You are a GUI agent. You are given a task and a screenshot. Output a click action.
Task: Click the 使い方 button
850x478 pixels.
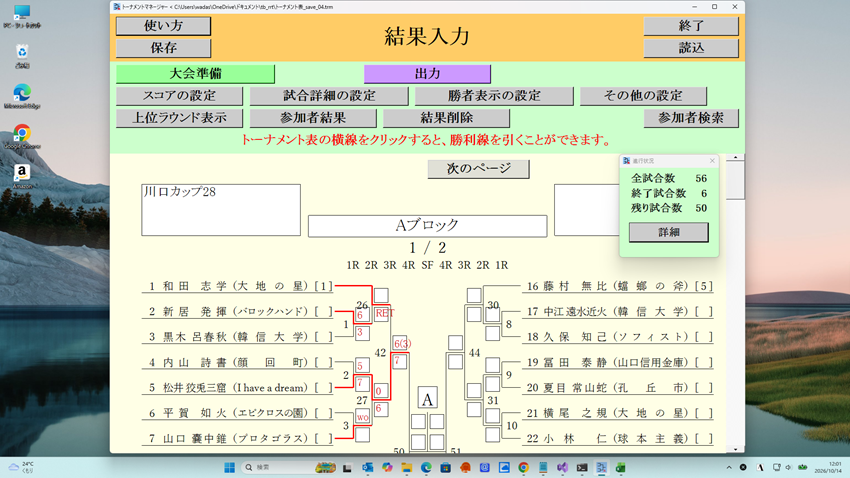(x=163, y=26)
